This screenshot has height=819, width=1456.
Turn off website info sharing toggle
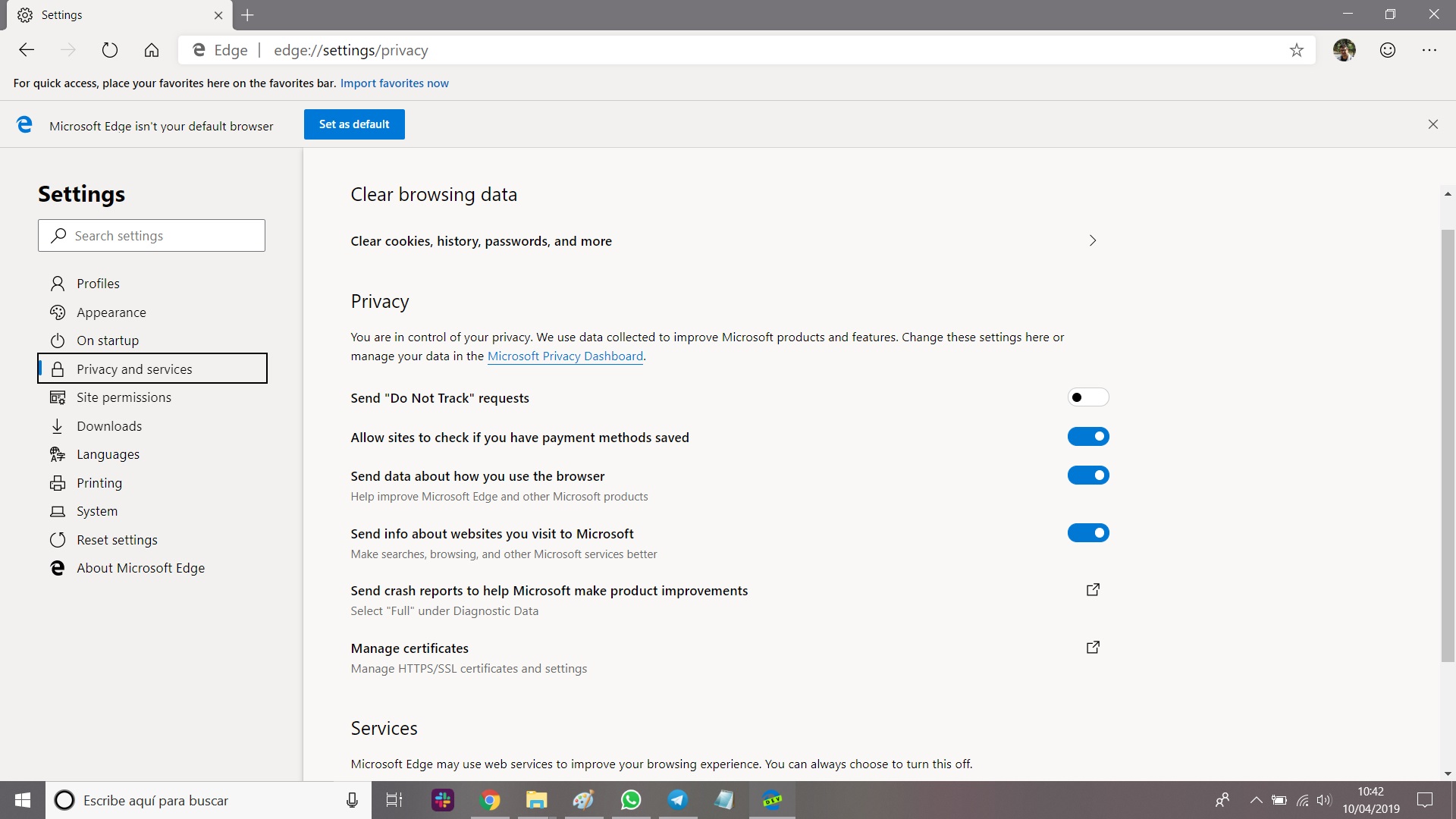coord(1088,533)
